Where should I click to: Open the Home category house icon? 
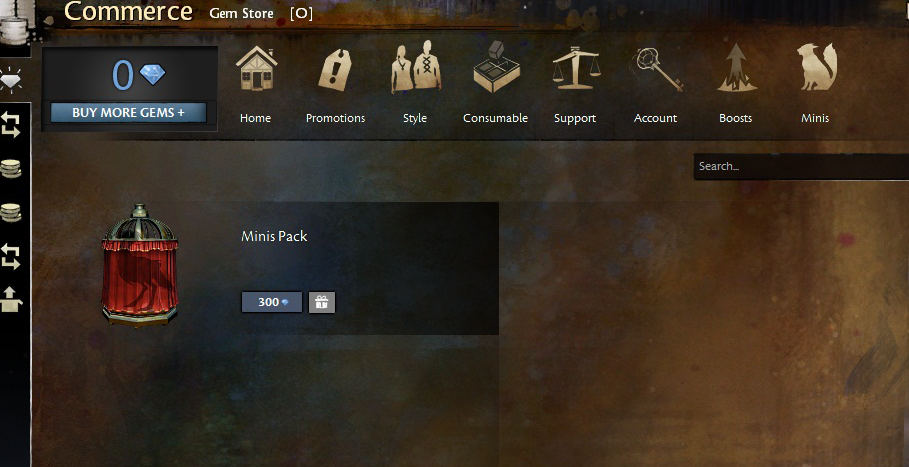tap(256, 68)
